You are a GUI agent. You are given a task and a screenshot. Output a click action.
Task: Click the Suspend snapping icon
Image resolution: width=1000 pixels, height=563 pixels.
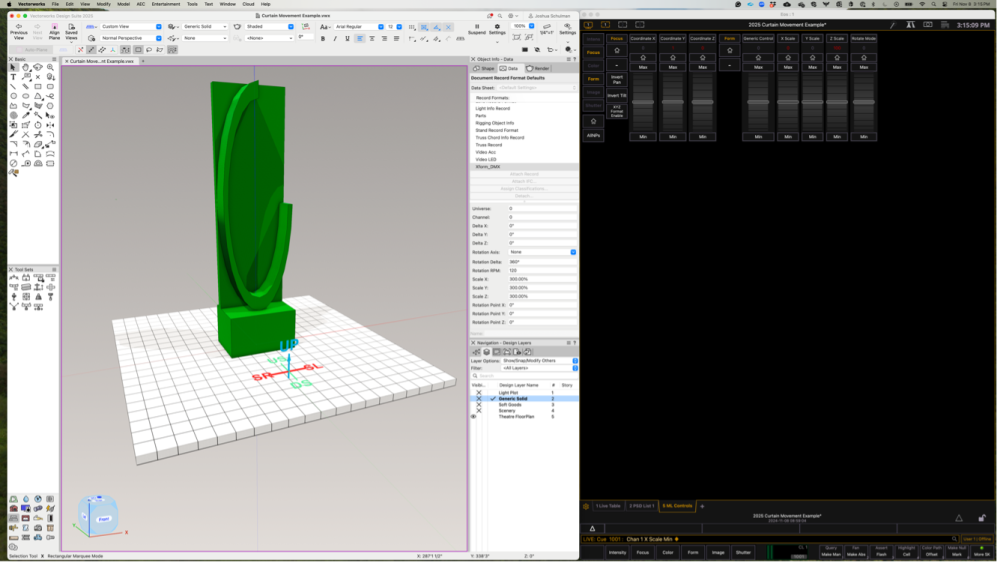coord(476,26)
